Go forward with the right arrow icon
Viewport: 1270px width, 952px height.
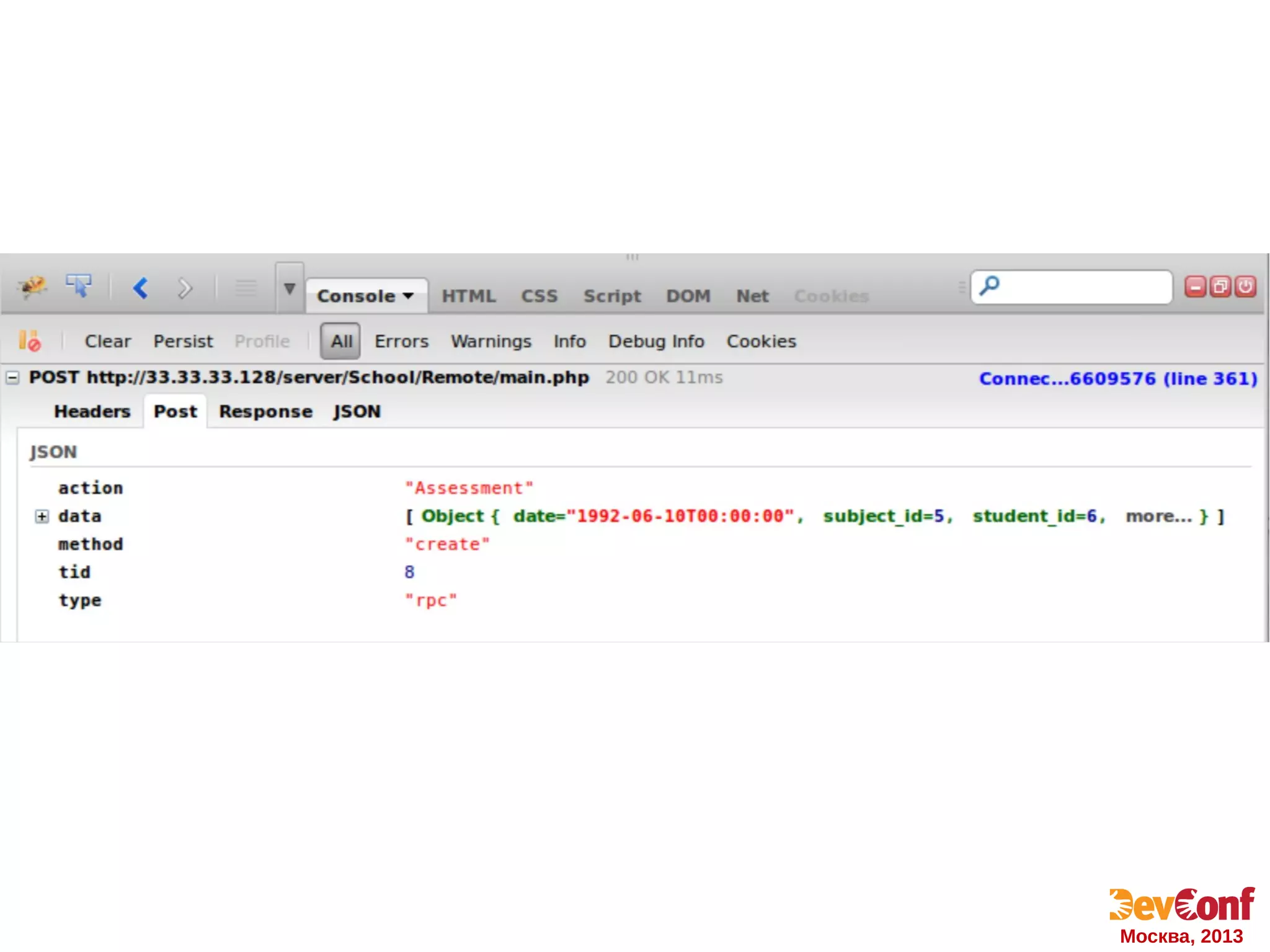pos(184,288)
